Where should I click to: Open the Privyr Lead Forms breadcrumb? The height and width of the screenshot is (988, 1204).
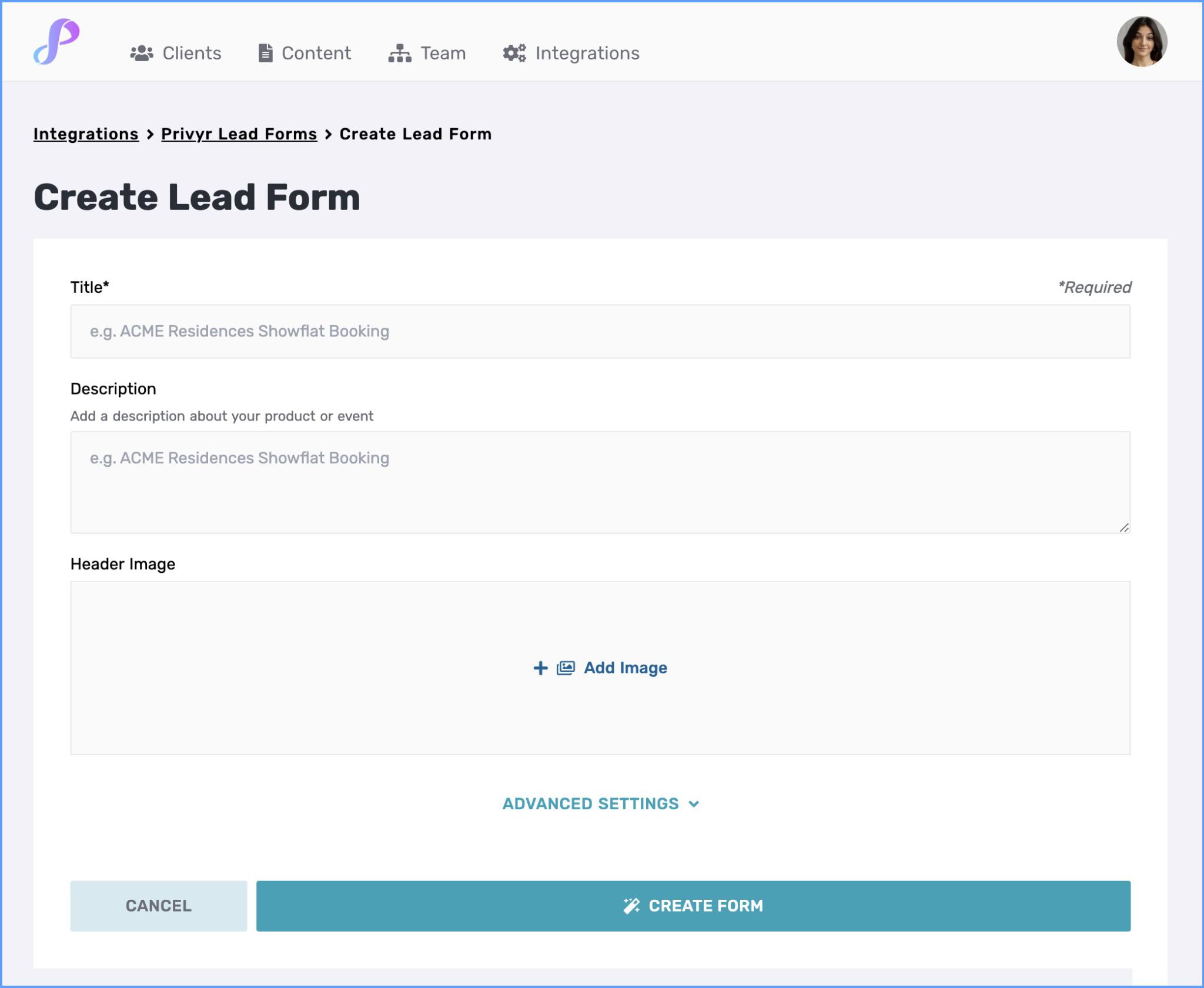click(239, 133)
